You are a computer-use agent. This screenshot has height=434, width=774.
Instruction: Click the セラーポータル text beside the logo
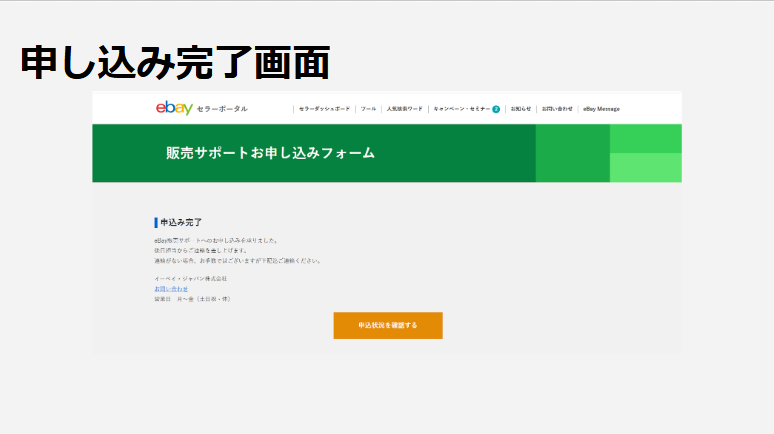click(222, 109)
